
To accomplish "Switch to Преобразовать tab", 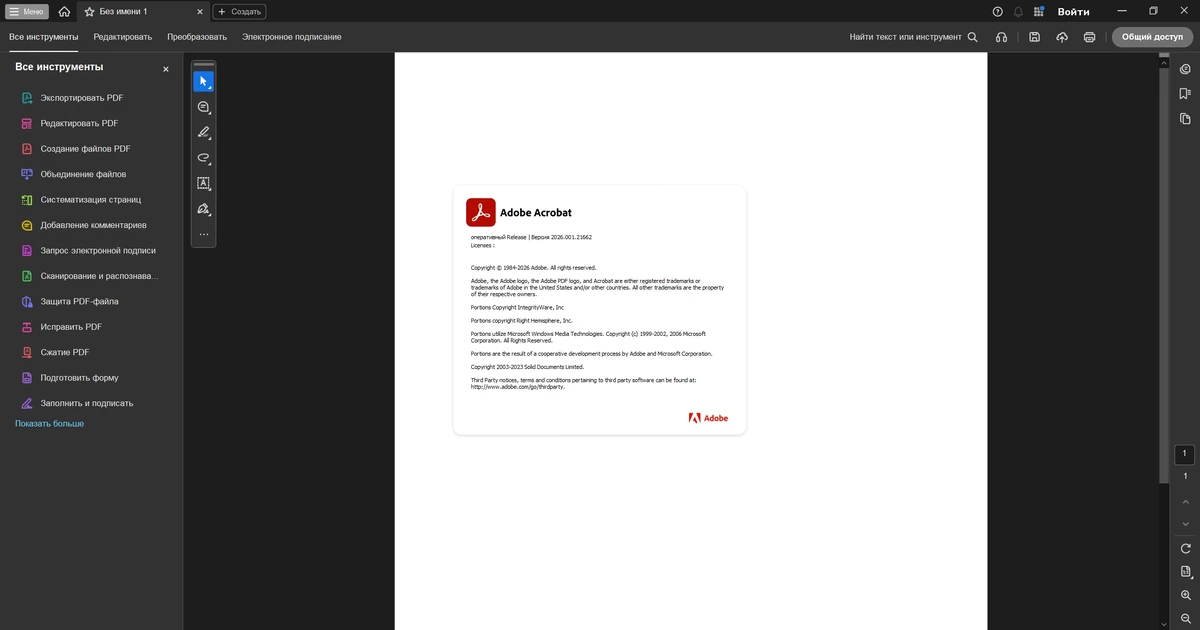I will point(197,37).
